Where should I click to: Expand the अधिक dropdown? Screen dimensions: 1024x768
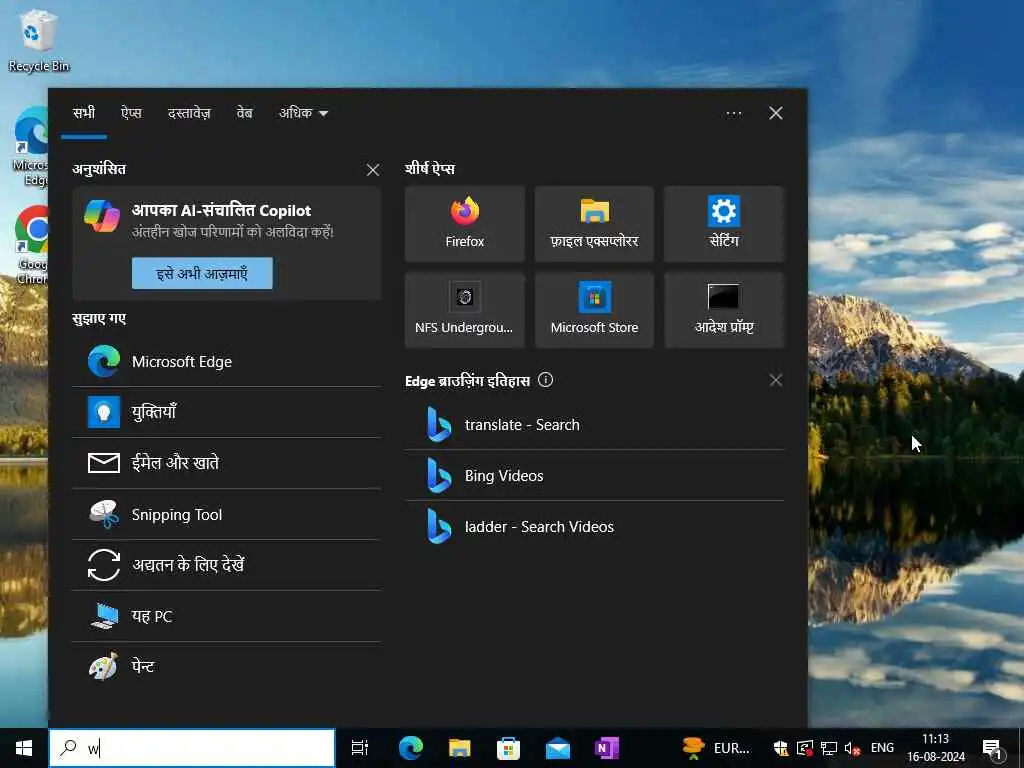304,114
